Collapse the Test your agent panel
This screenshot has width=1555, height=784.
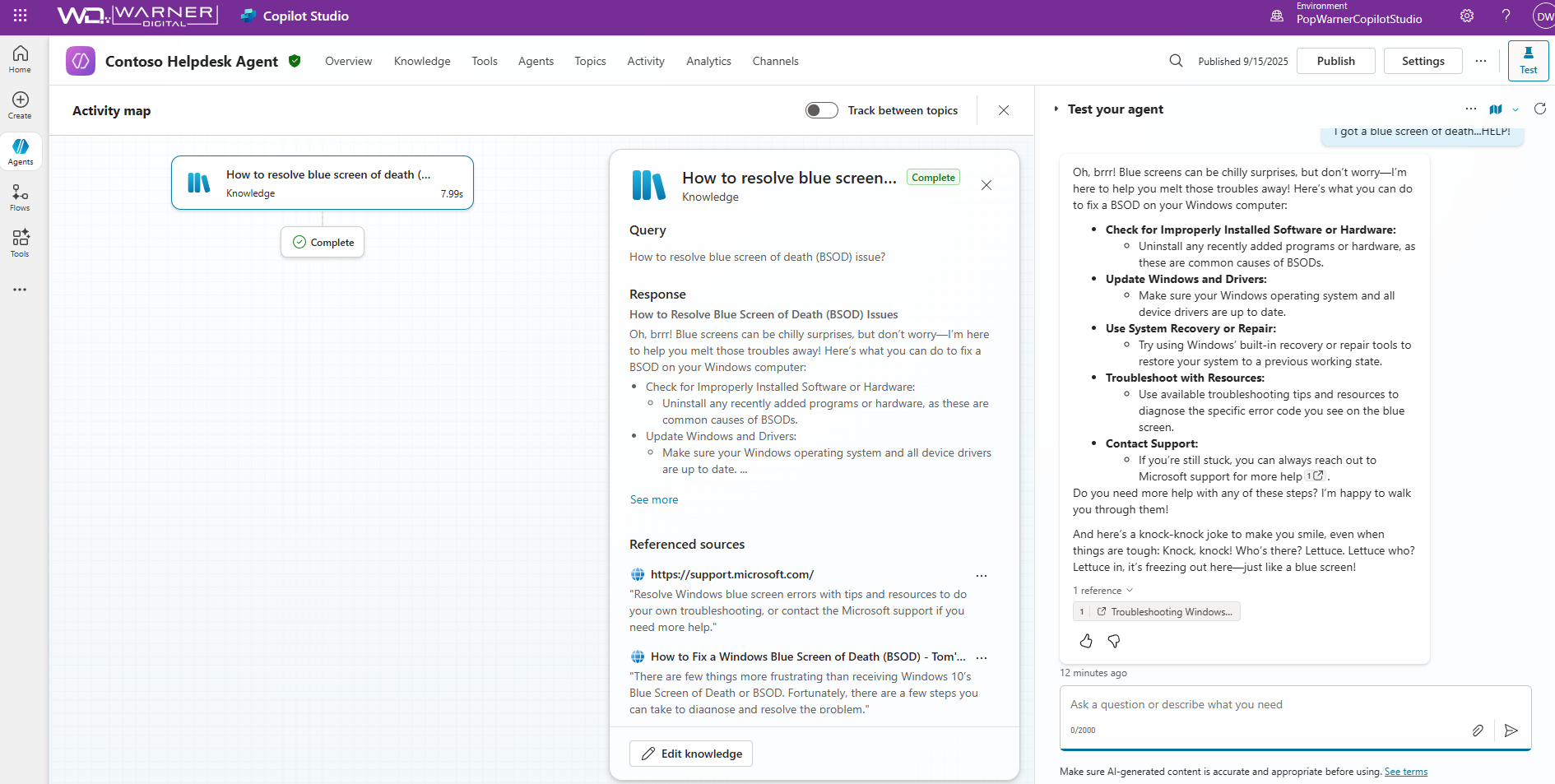1056,109
